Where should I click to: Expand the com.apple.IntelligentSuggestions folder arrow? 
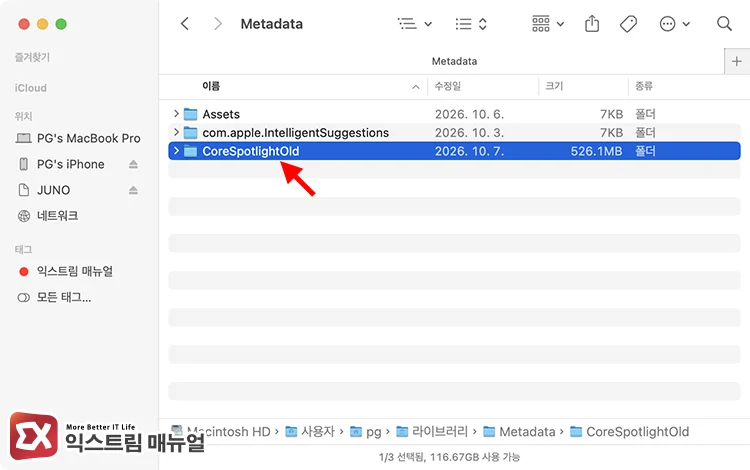[x=176, y=132]
